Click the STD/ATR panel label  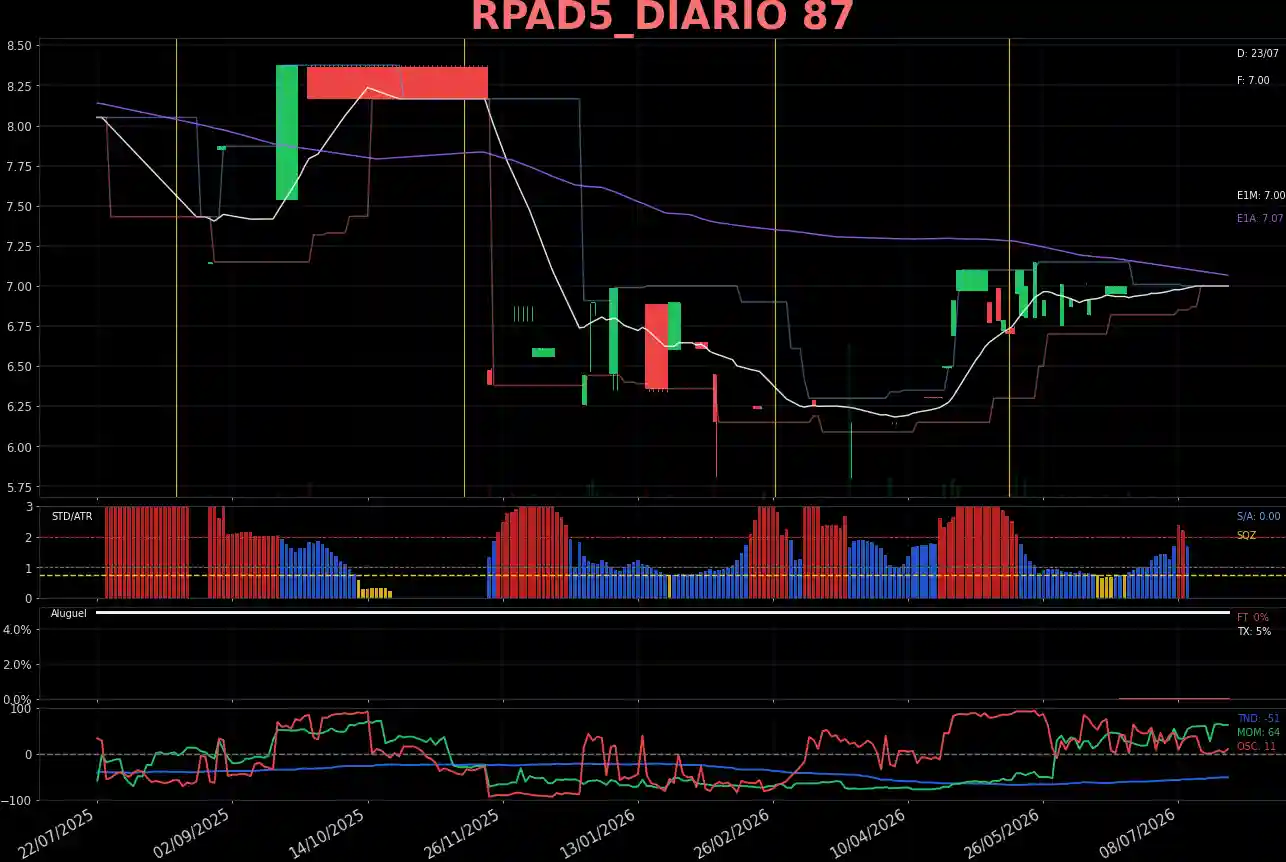click(72, 517)
